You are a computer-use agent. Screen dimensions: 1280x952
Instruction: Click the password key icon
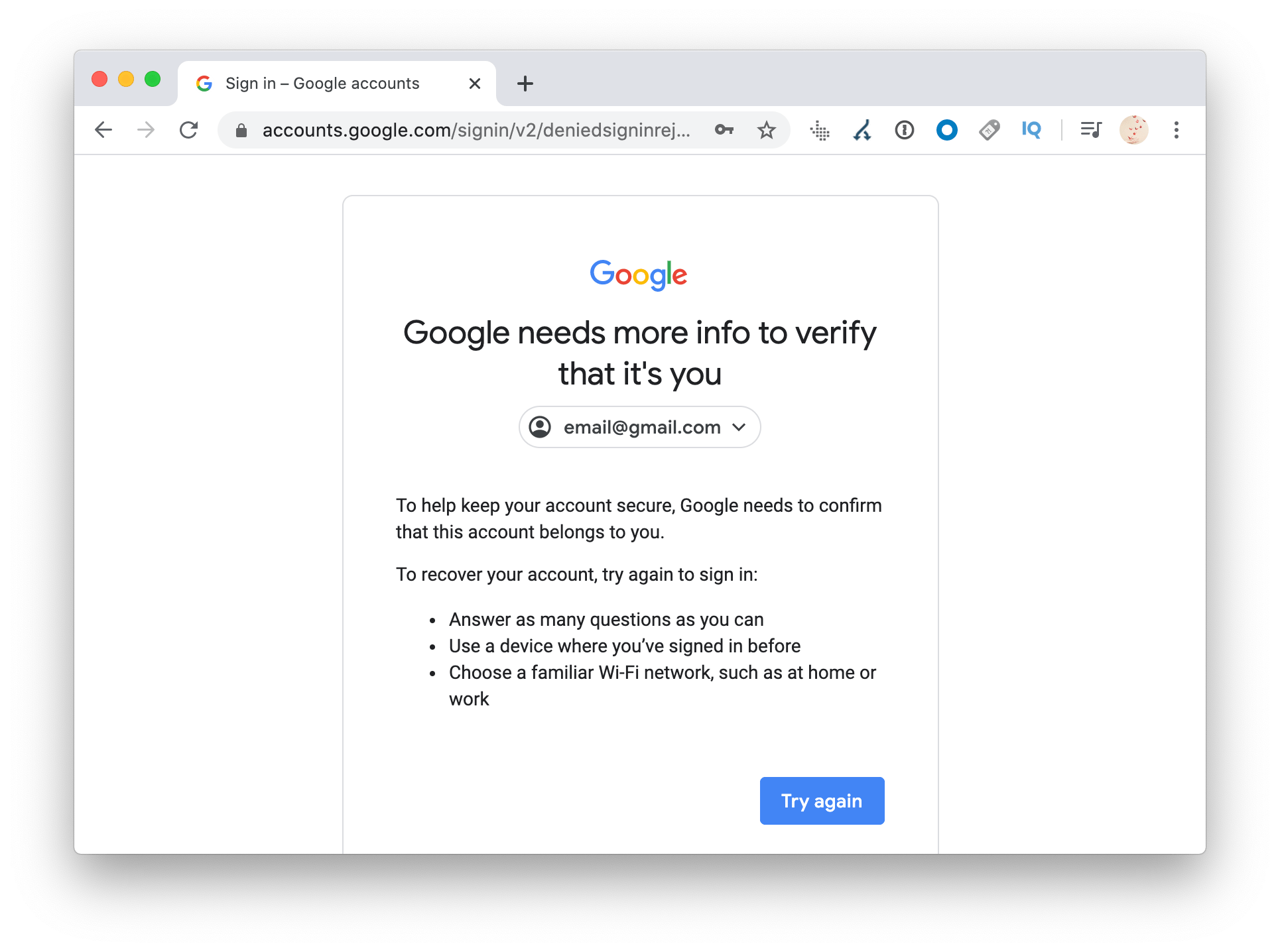(x=724, y=130)
